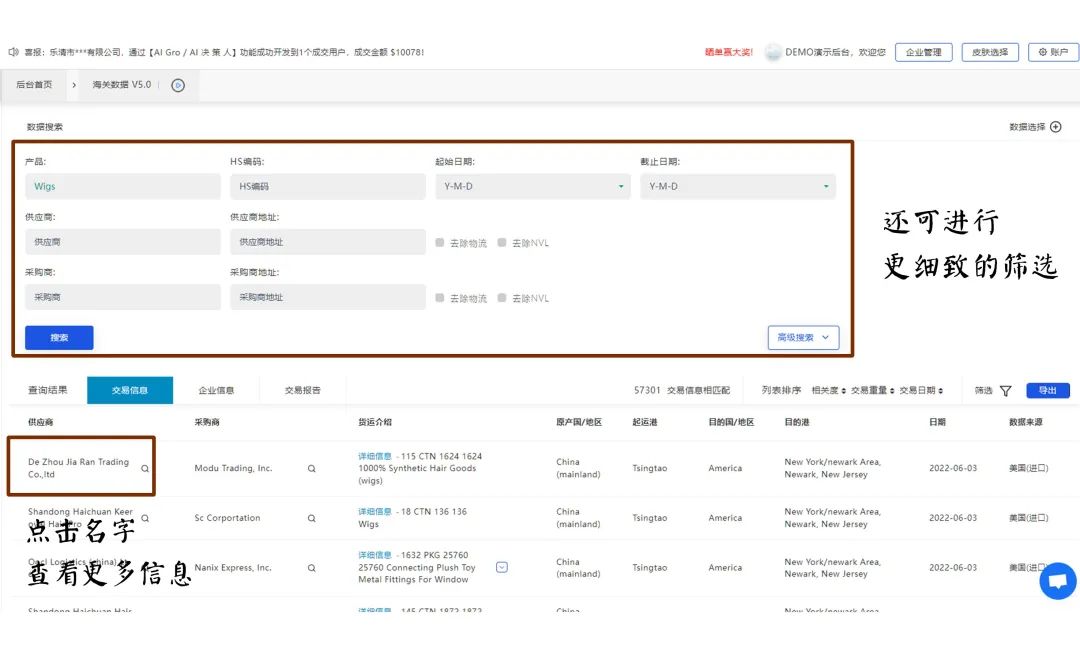Click the plus icon next to 数据选择
The height and width of the screenshot is (648, 1080).
[x=1055, y=127]
